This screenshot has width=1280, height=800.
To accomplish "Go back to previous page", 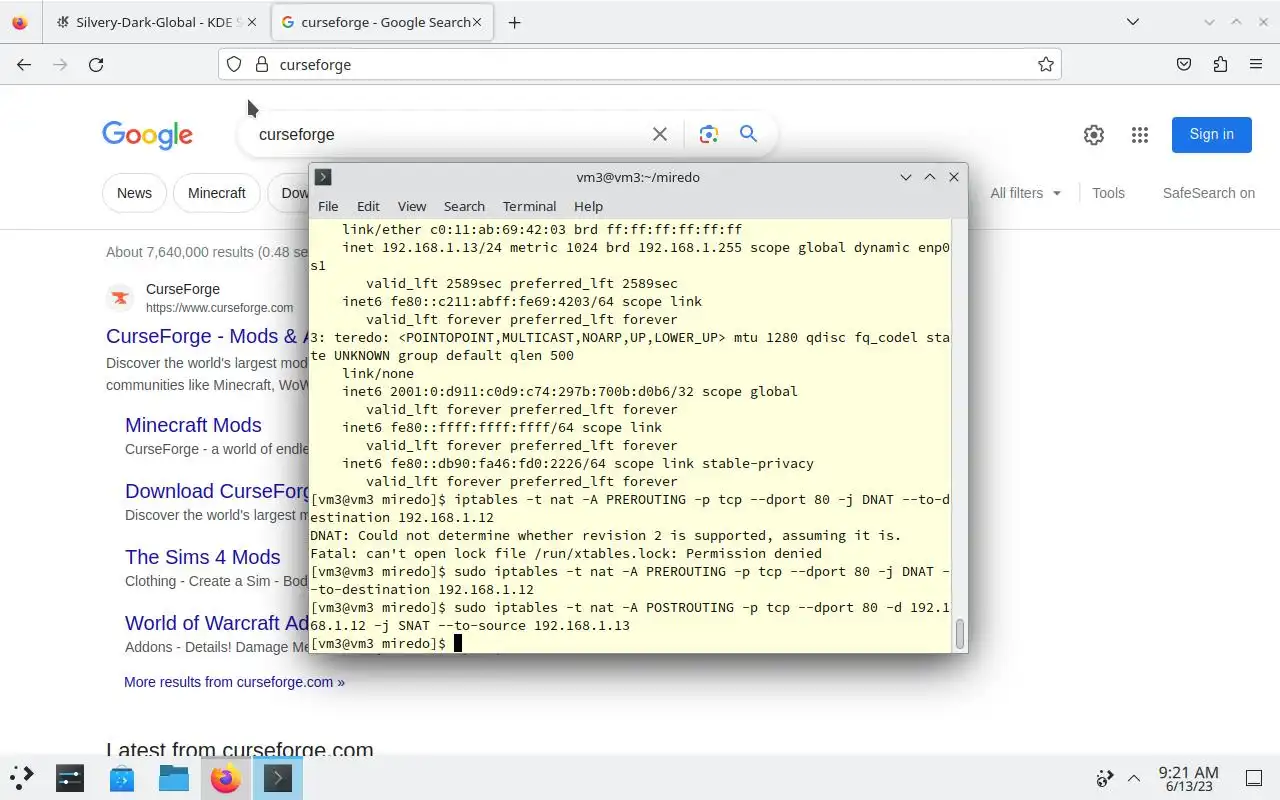I will click(x=24, y=64).
